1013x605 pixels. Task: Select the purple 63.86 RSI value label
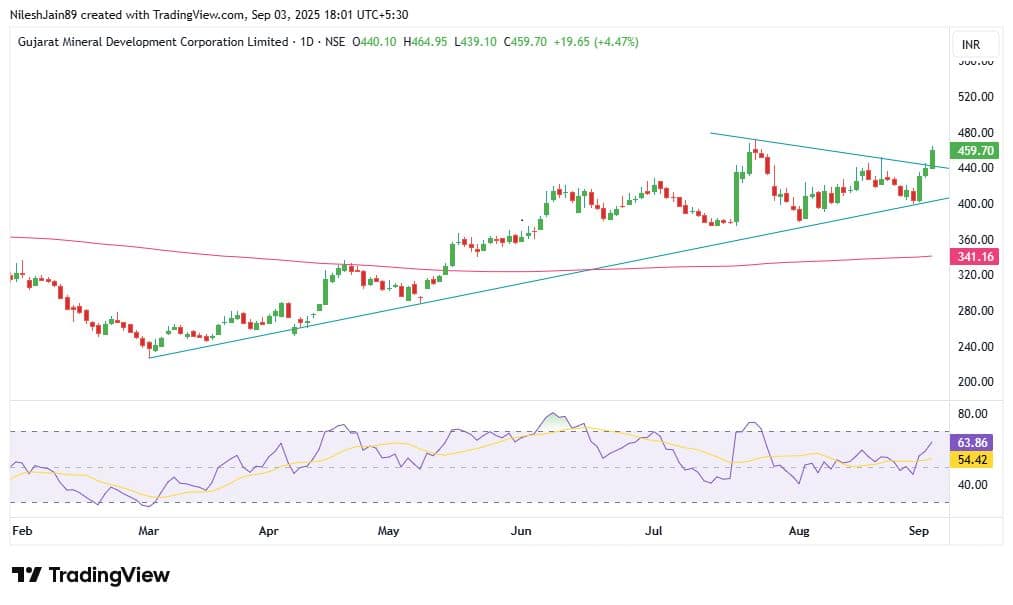pyautogui.click(x=972, y=443)
